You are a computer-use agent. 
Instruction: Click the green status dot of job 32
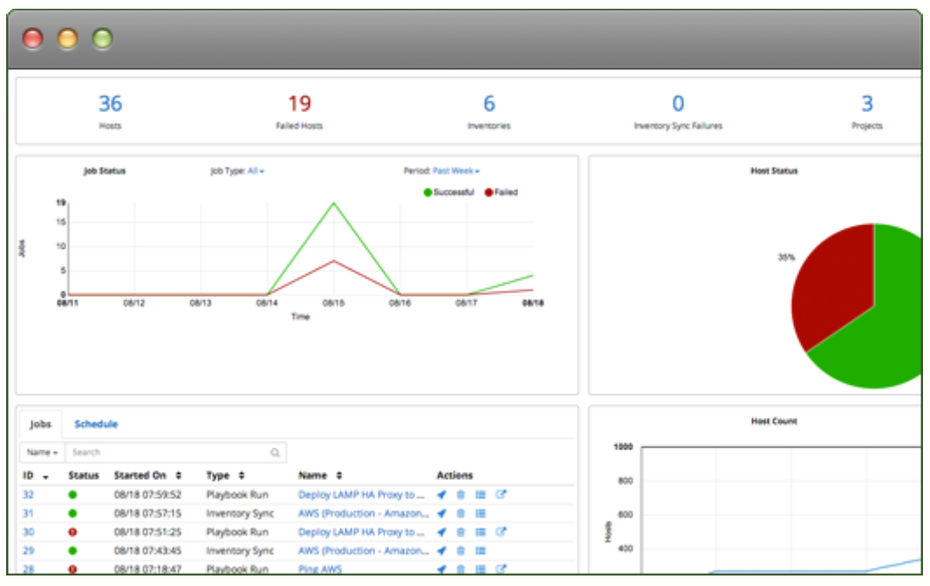click(x=72, y=495)
